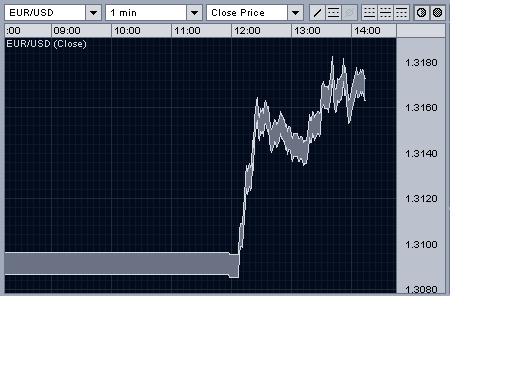Open the Close Price type dropdown arrow
The width and height of the screenshot is (512, 384).
295,13
